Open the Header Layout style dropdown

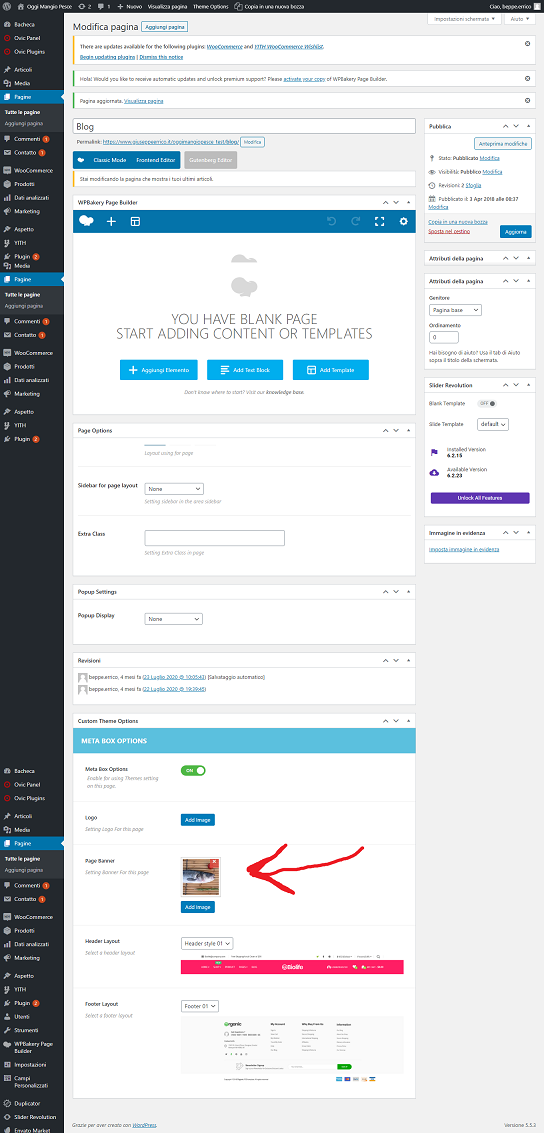coord(207,943)
